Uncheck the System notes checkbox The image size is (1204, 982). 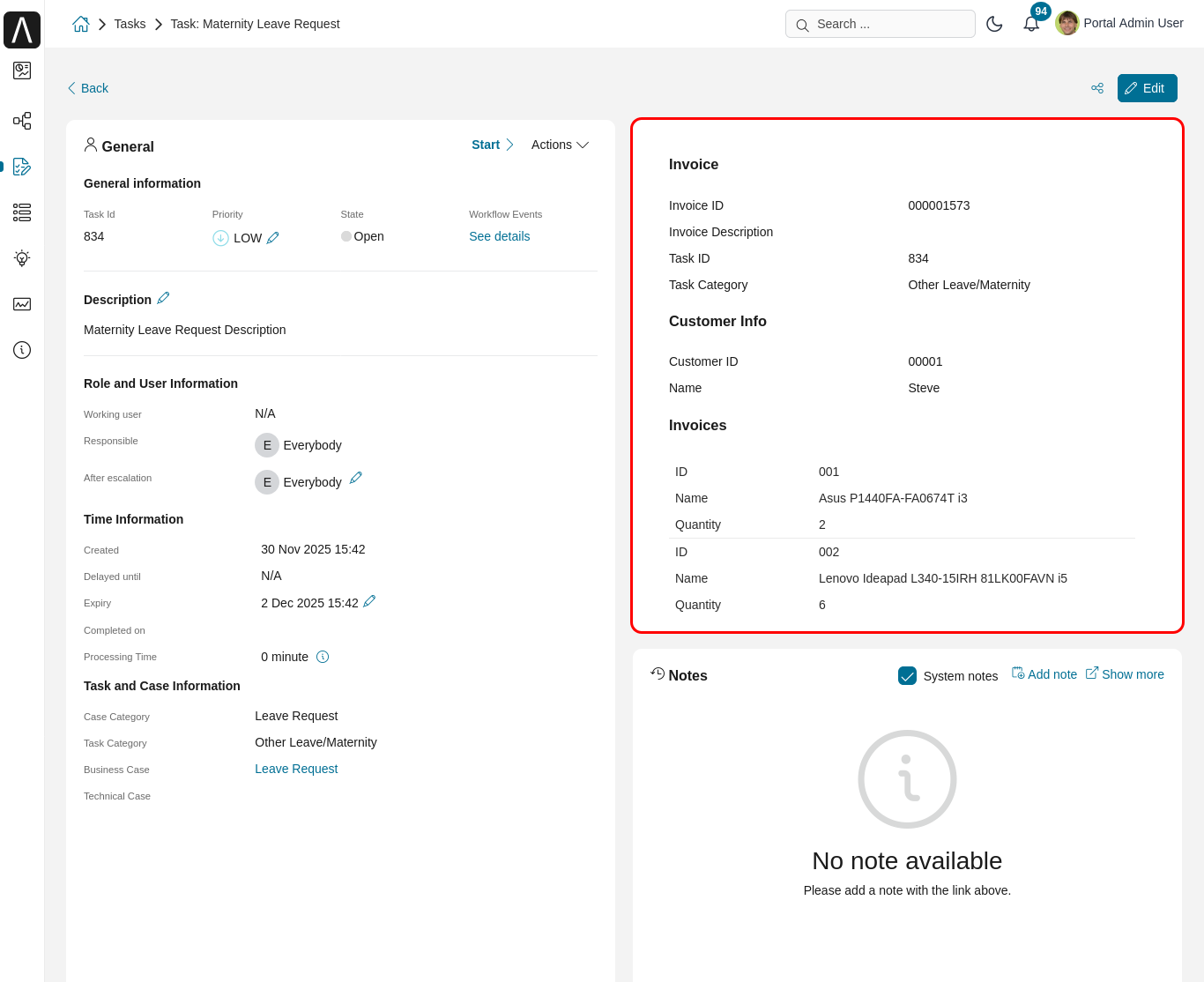pos(908,675)
